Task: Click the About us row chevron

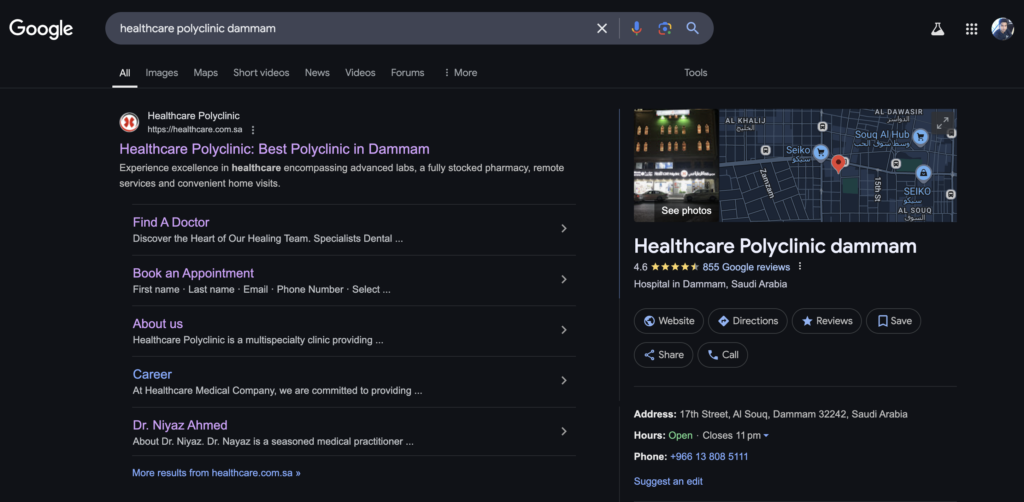Action: 564,330
